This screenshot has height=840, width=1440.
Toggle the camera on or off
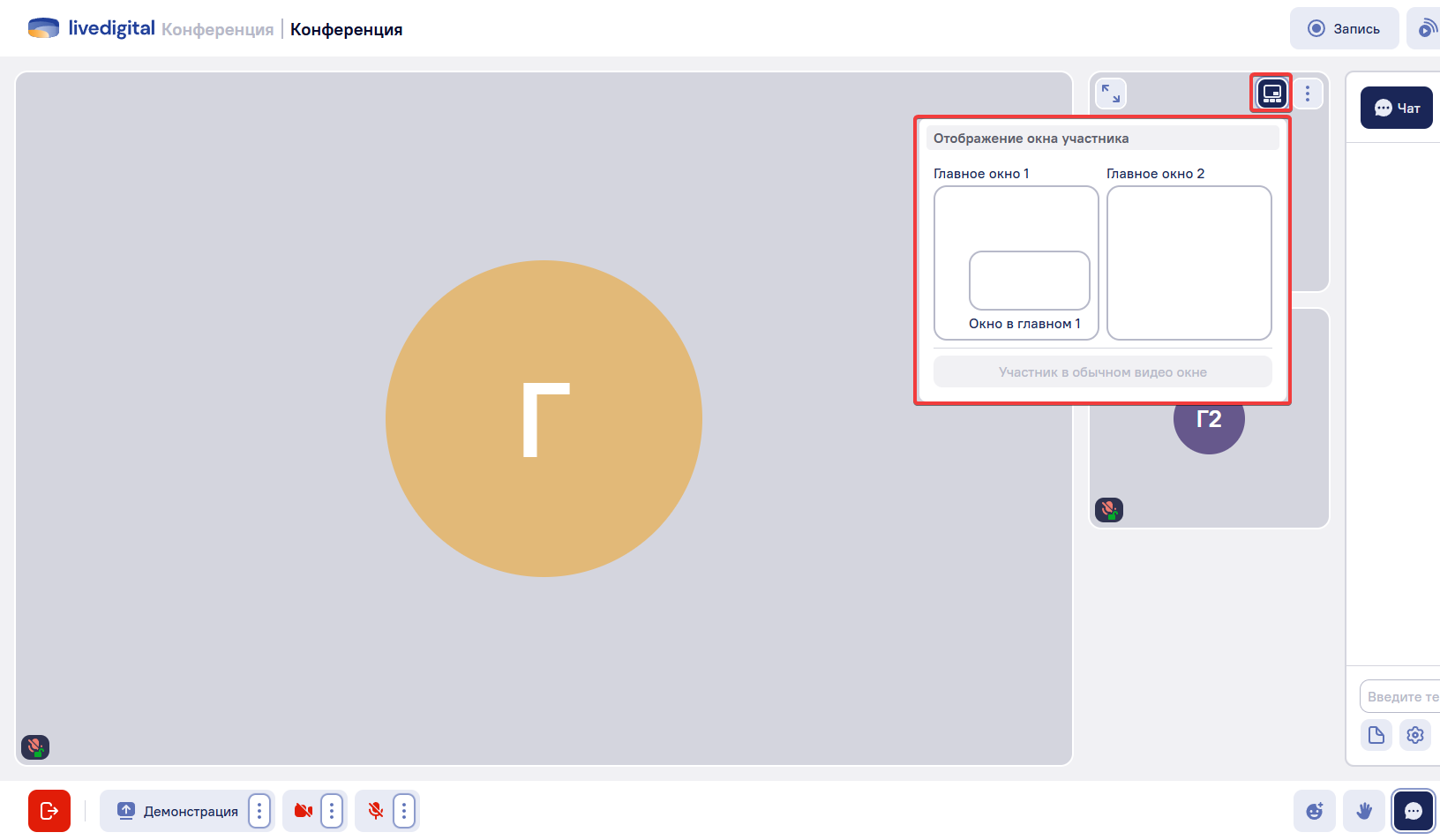click(304, 811)
